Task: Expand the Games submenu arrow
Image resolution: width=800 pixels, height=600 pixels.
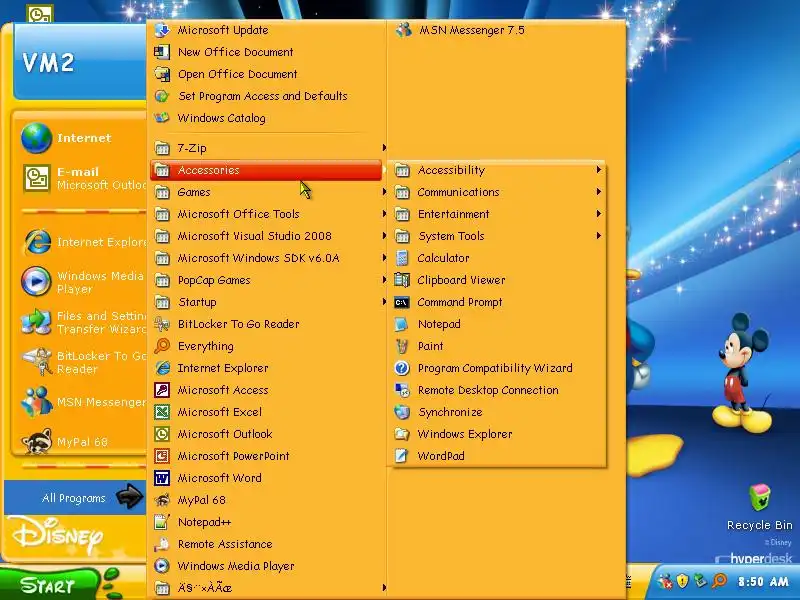Action: coord(384,192)
